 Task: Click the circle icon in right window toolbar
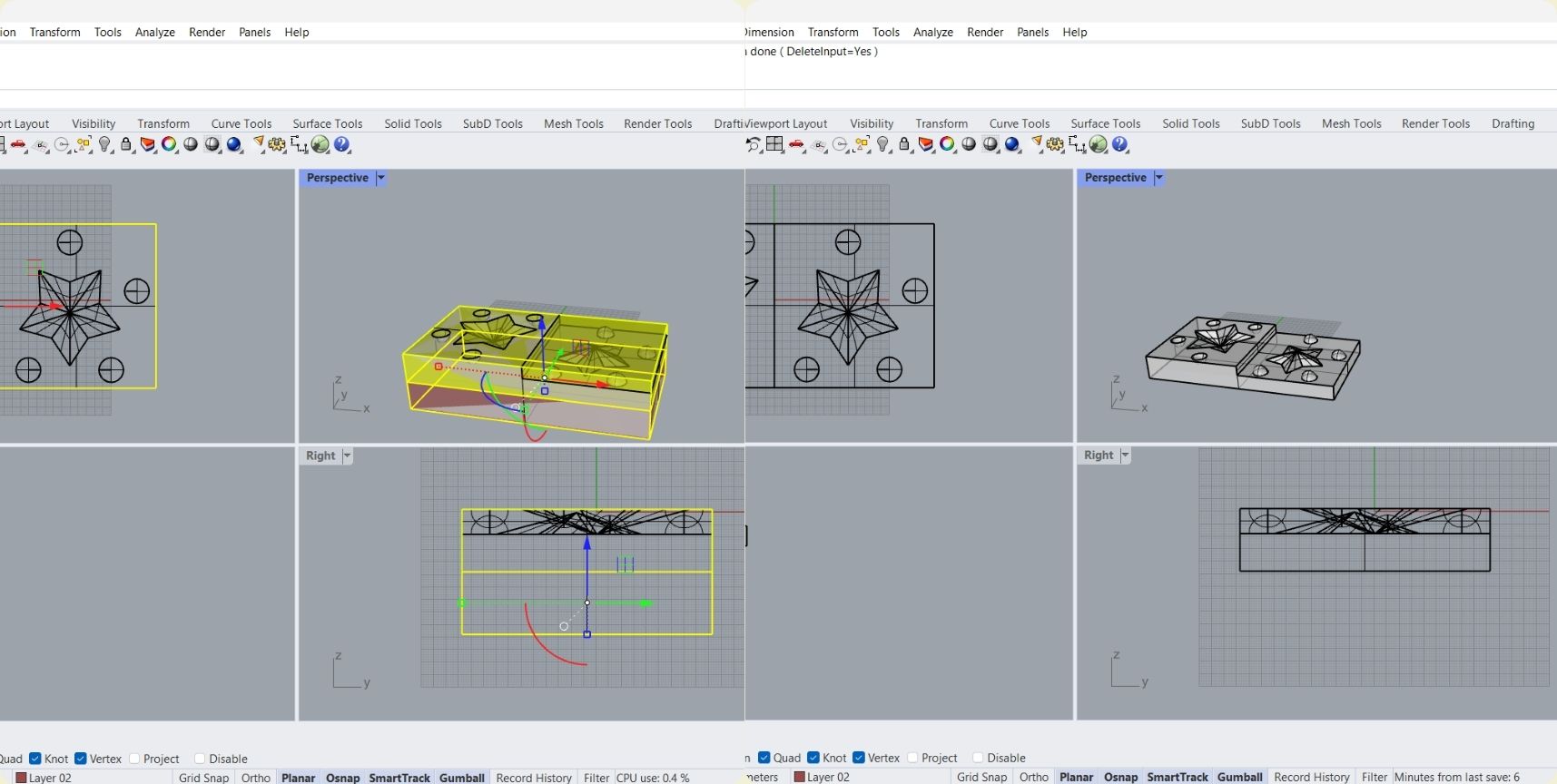(840, 144)
